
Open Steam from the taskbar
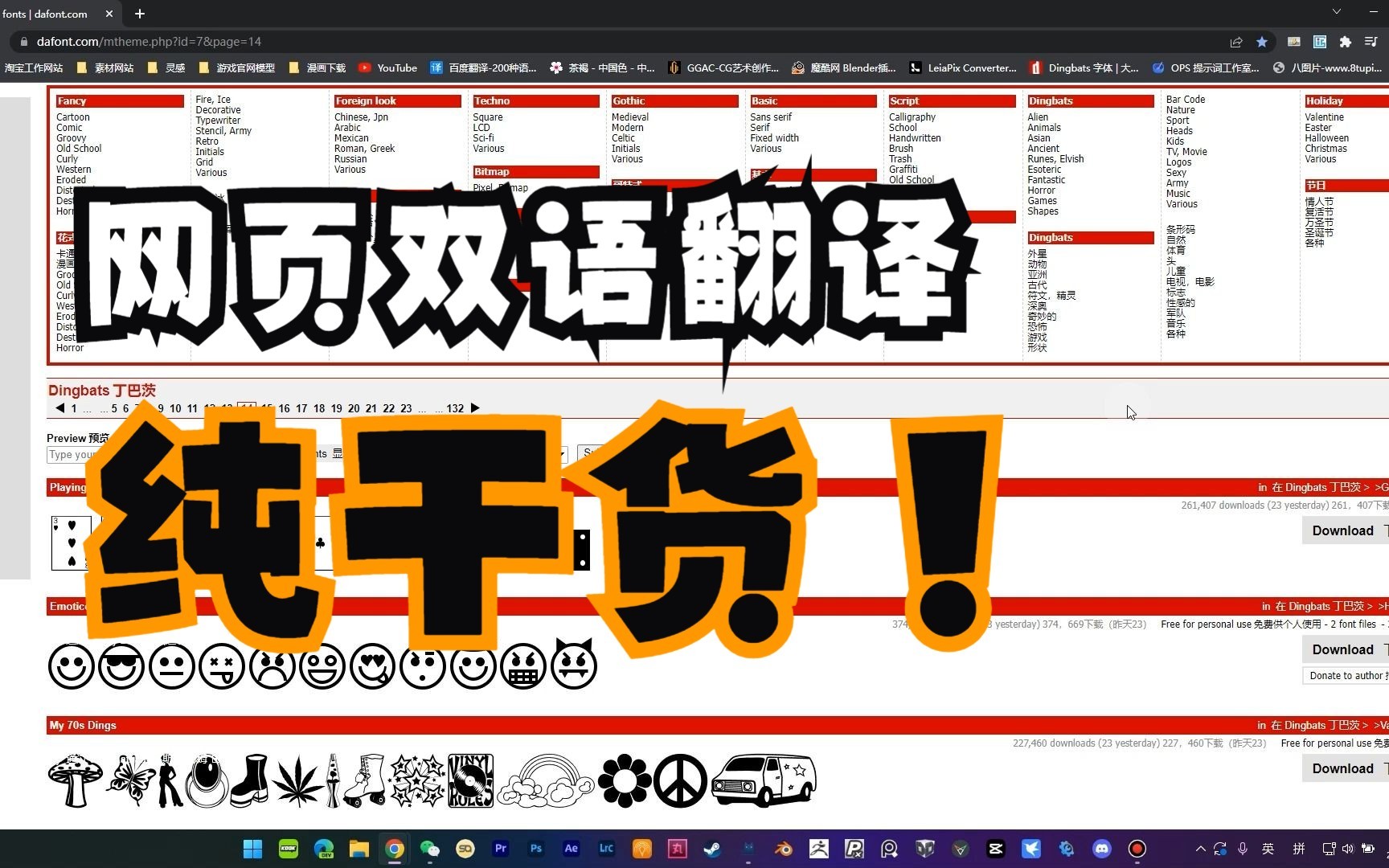point(711,849)
